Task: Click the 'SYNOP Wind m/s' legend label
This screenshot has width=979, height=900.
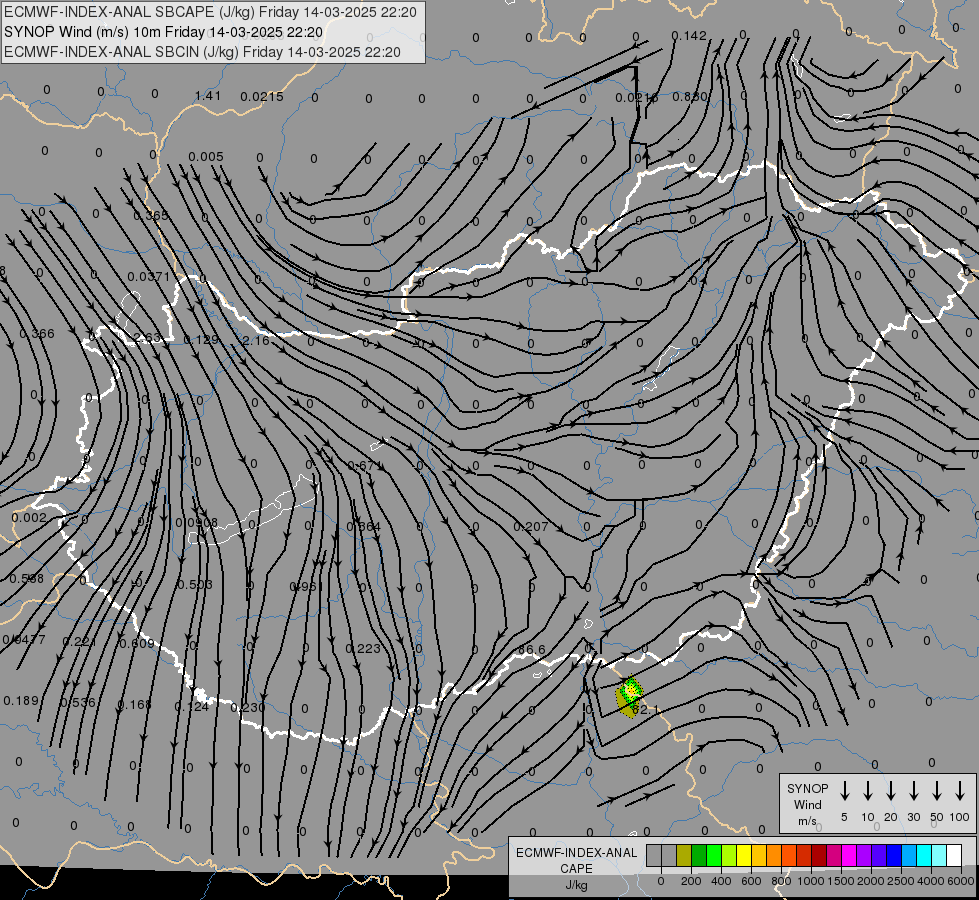Action: (807, 804)
